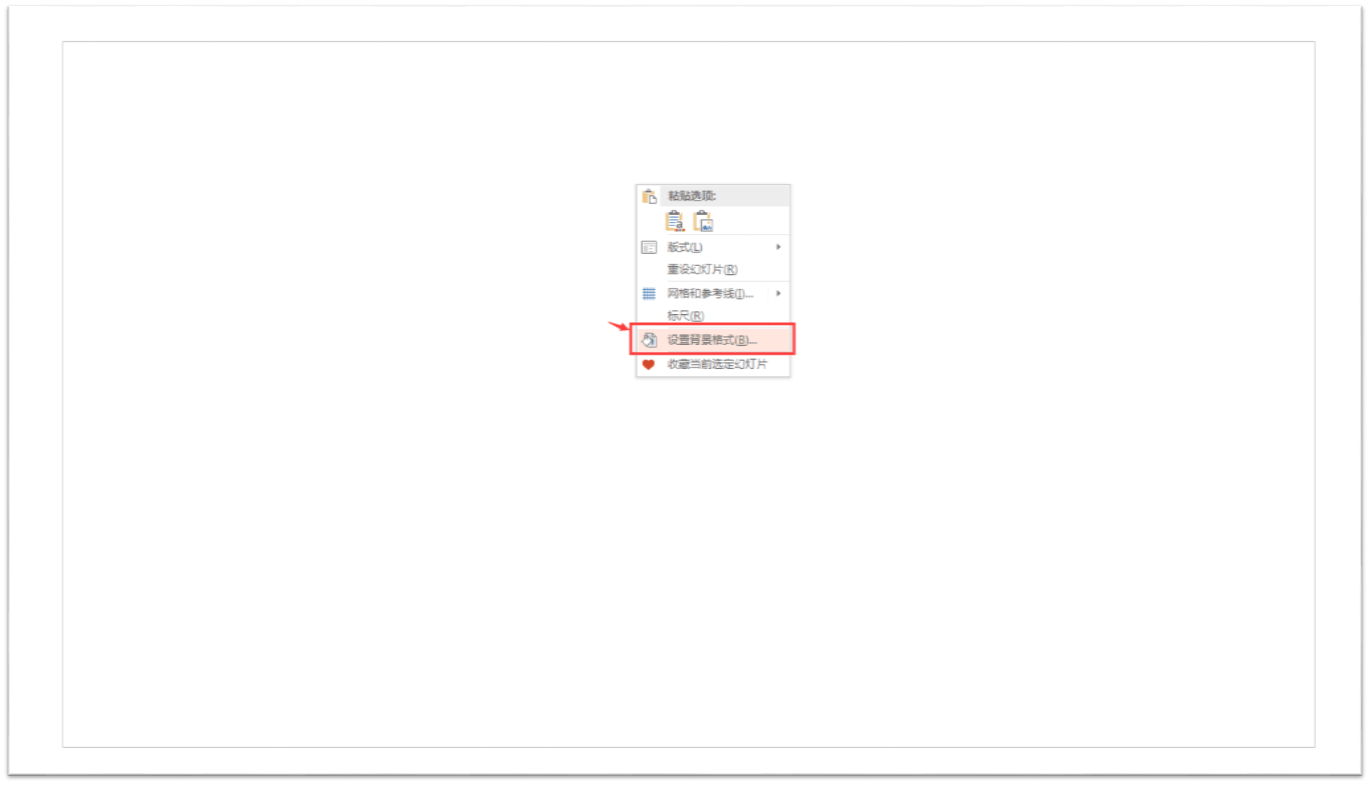1370x785 pixels.
Task: Click the clipboard icon beside 粘贴选项
Action: [x=649, y=196]
